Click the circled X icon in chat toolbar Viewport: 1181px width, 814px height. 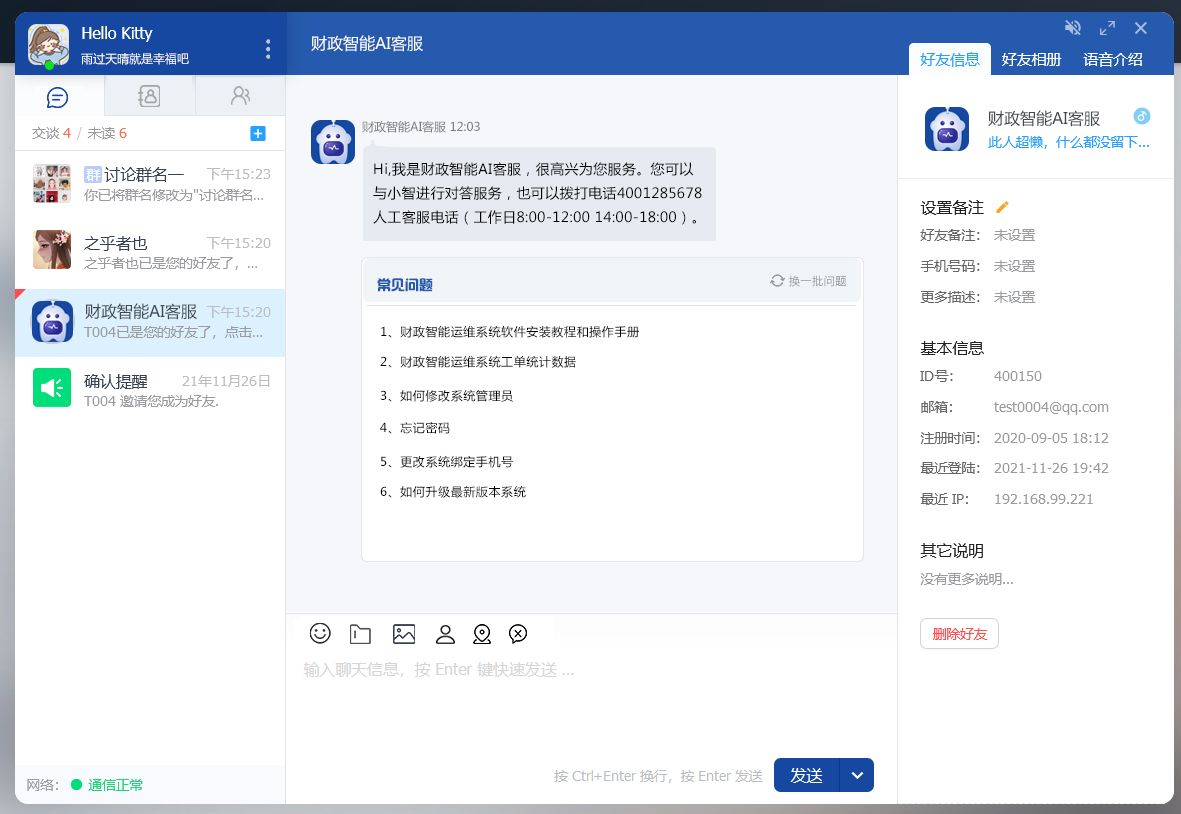point(518,633)
